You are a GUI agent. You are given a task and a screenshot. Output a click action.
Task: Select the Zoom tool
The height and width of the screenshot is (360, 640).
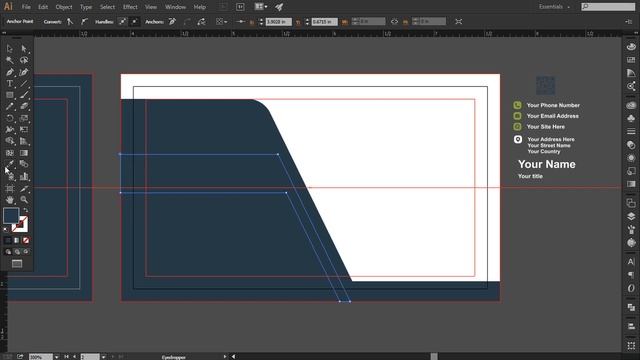click(x=24, y=200)
